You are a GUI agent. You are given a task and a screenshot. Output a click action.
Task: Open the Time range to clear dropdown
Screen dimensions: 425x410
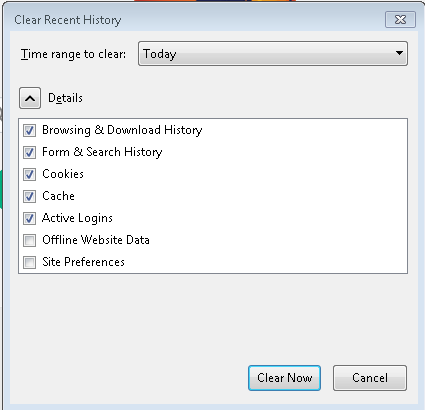click(x=273, y=54)
